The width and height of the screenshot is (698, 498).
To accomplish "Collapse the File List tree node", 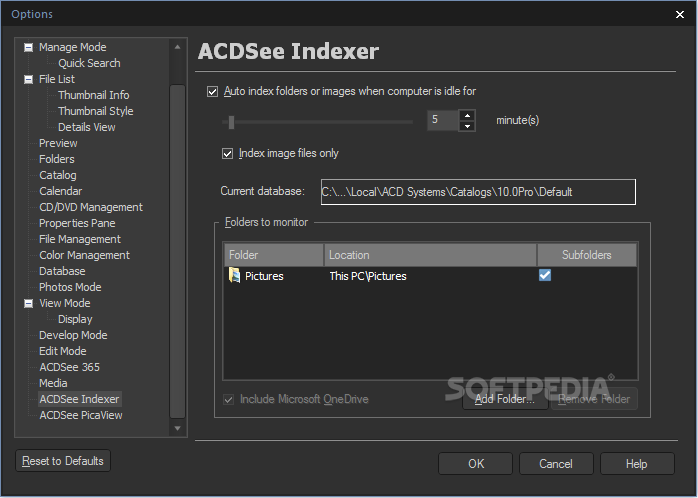I will 28,79.
